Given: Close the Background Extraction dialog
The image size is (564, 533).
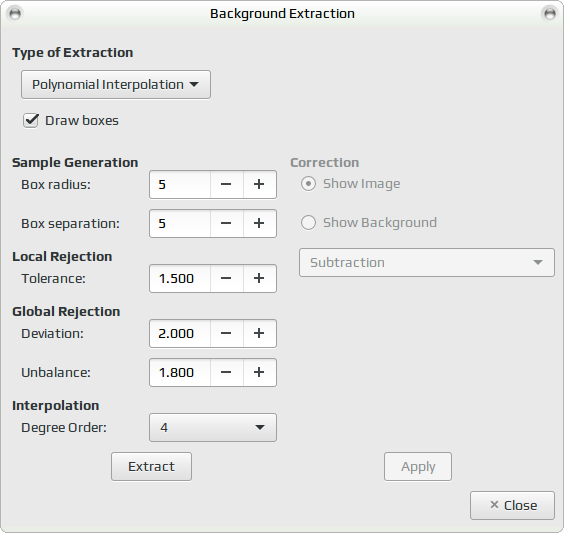Looking at the screenshot, I should (512, 505).
